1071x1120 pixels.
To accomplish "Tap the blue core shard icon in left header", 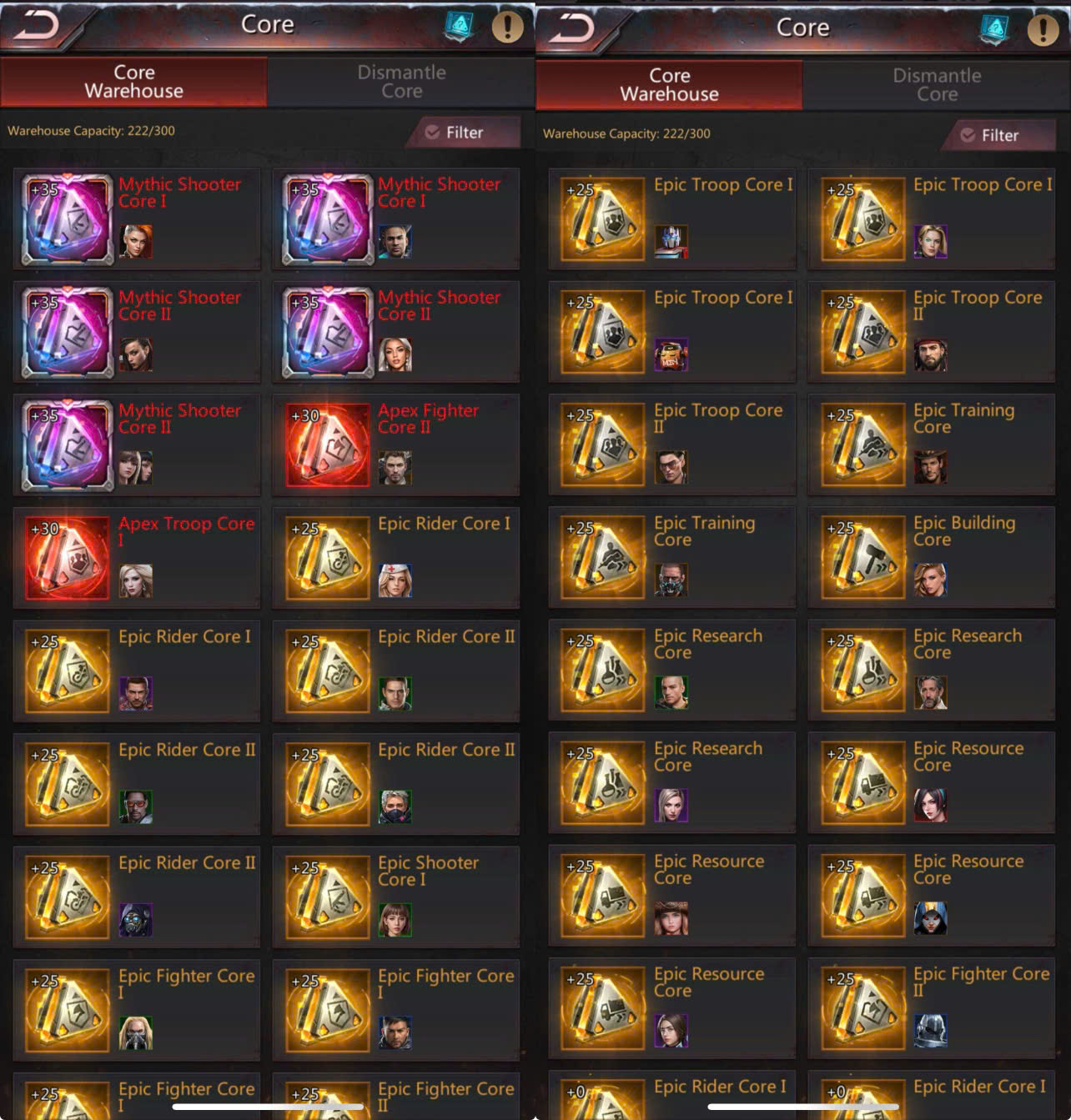I will click(459, 26).
